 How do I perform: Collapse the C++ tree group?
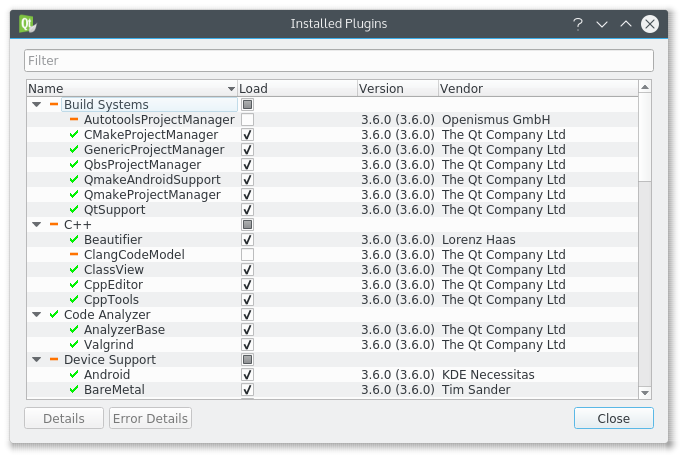point(37,225)
